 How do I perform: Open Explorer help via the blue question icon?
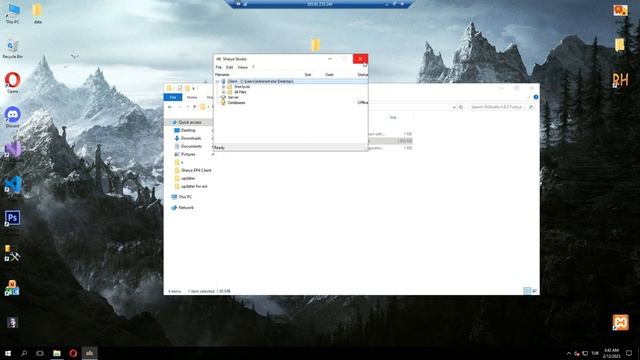point(536,97)
